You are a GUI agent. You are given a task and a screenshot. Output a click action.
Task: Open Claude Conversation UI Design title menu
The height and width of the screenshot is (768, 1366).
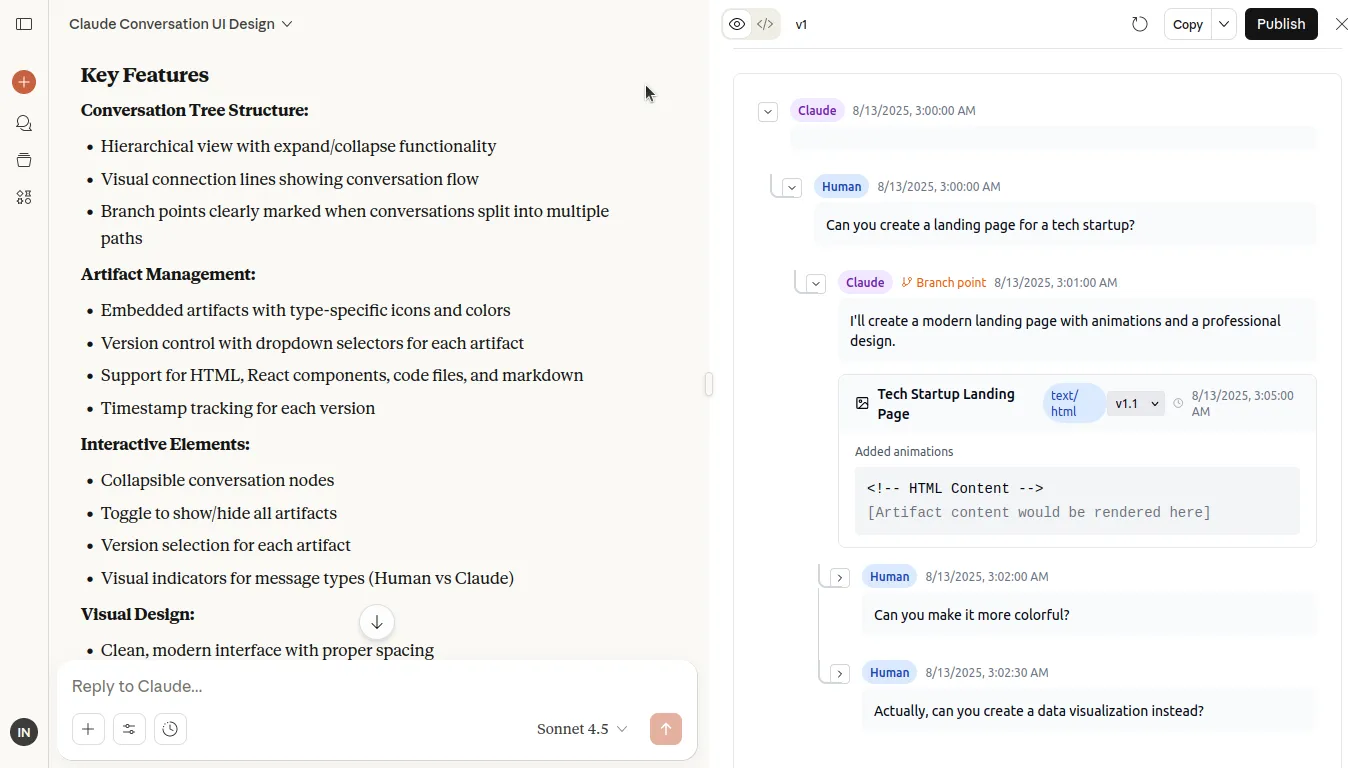[x=181, y=24]
